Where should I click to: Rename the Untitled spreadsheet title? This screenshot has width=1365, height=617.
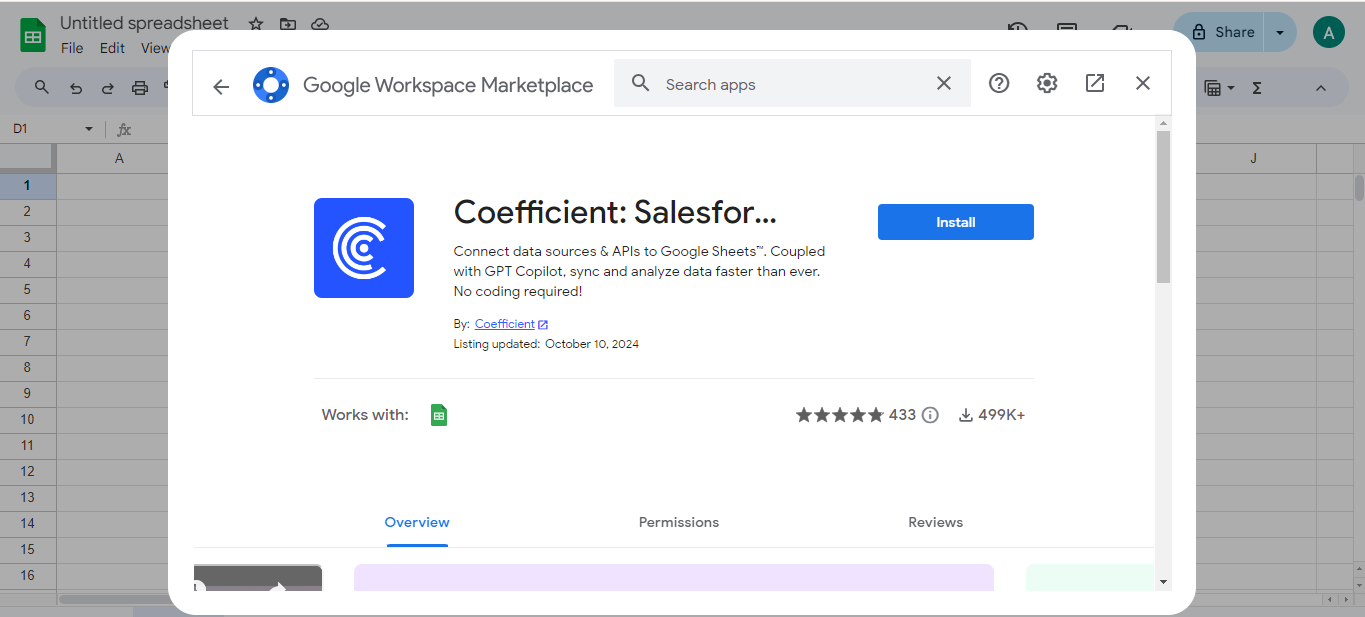coord(144,23)
